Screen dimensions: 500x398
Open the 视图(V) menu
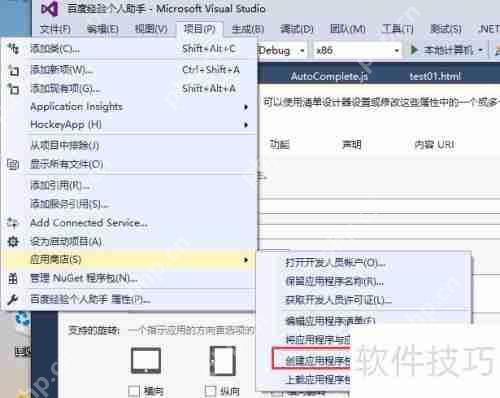click(151, 29)
